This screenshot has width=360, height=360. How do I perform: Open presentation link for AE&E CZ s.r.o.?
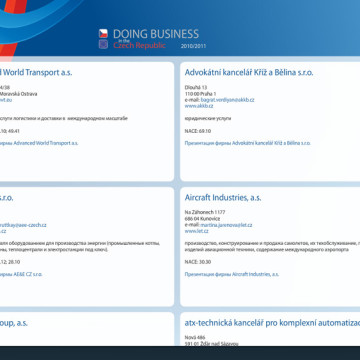[x=21, y=274]
